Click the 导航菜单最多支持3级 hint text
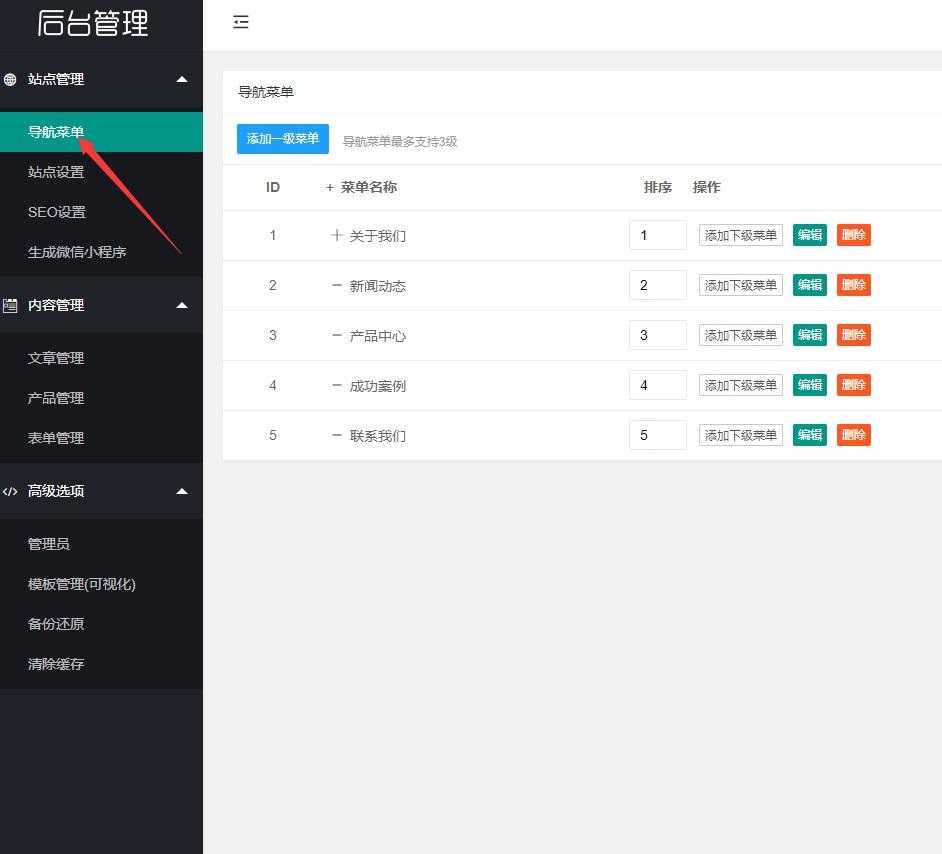 click(400, 142)
